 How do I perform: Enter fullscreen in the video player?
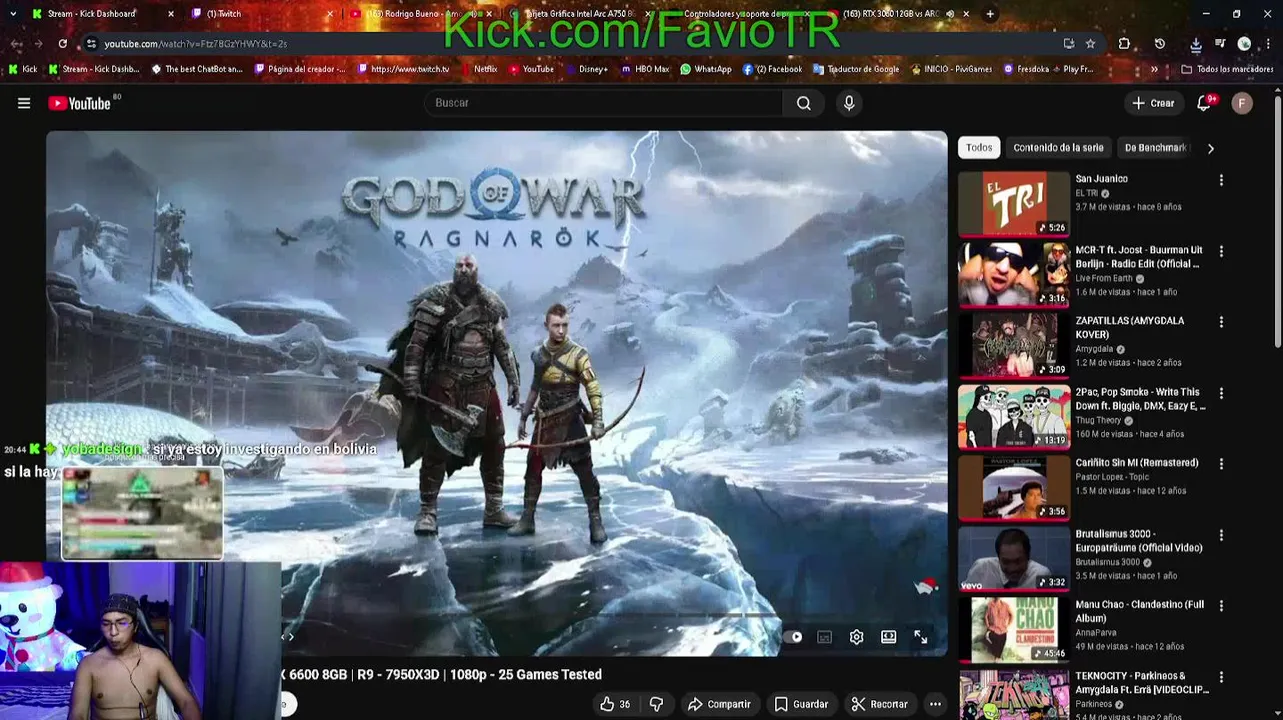tap(921, 637)
